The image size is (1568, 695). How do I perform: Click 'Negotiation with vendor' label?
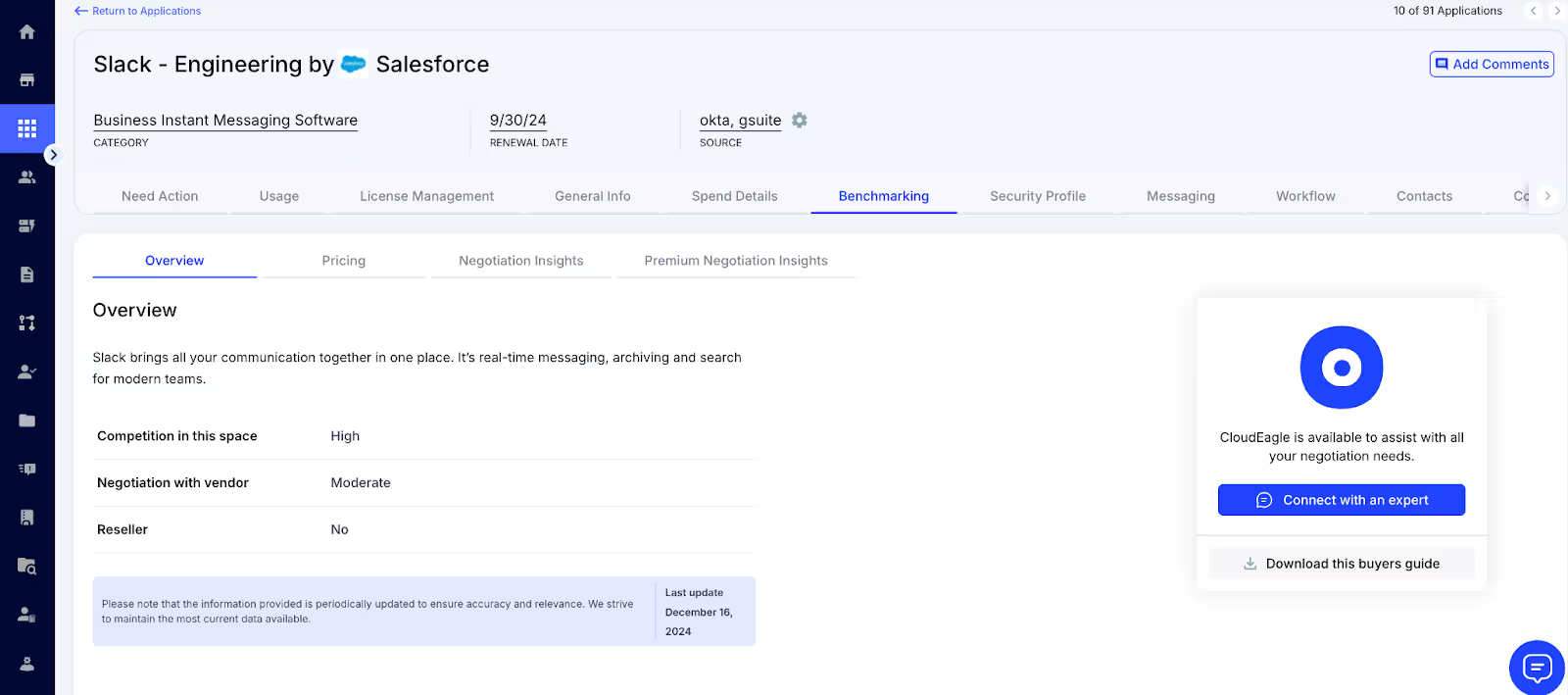(x=172, y=482)
